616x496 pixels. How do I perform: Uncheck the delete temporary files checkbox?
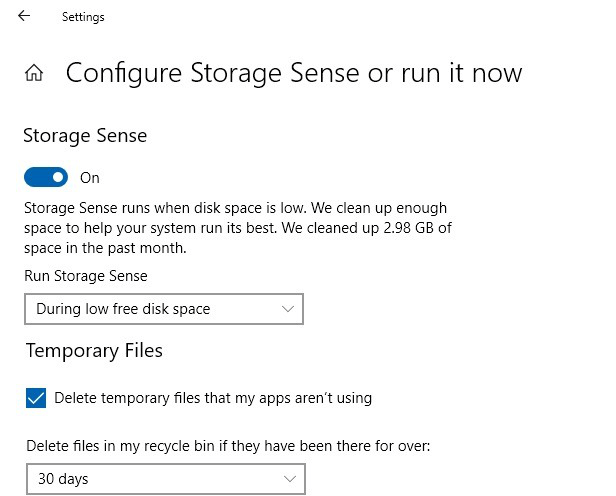[36, 398]
